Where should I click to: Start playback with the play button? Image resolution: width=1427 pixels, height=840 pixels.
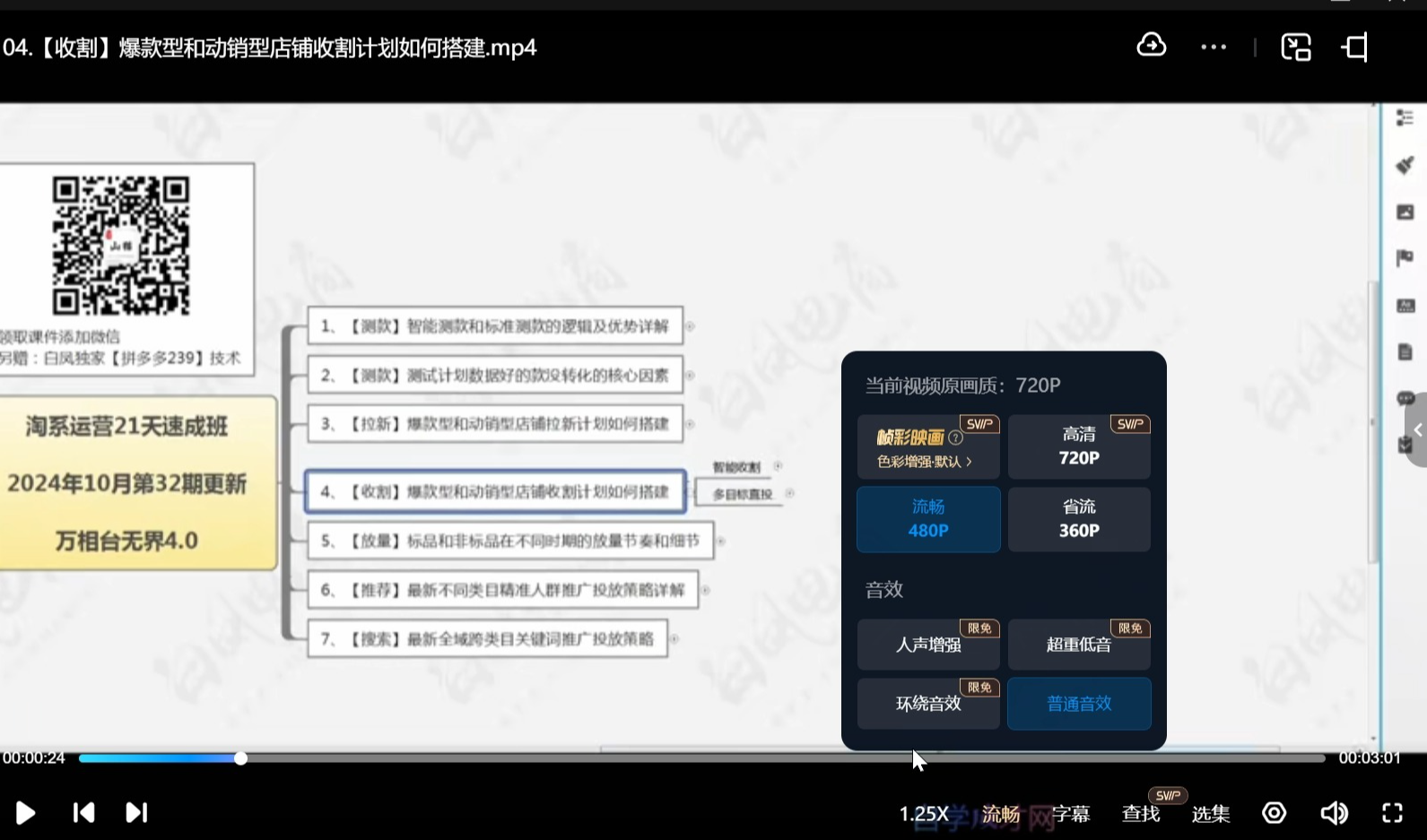click(25, 813)
